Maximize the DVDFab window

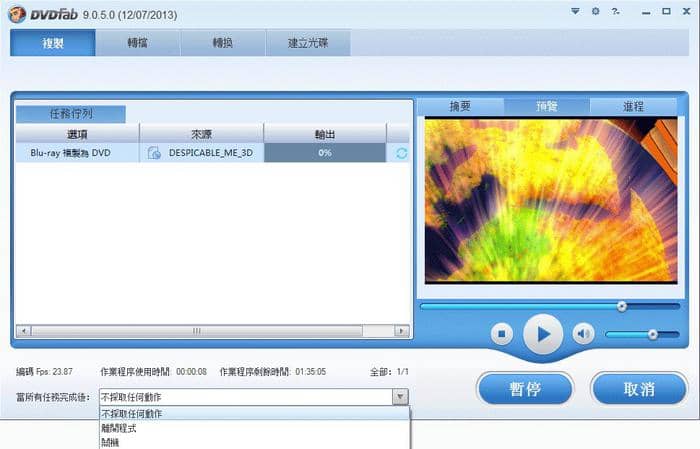(x=666, y=11)
